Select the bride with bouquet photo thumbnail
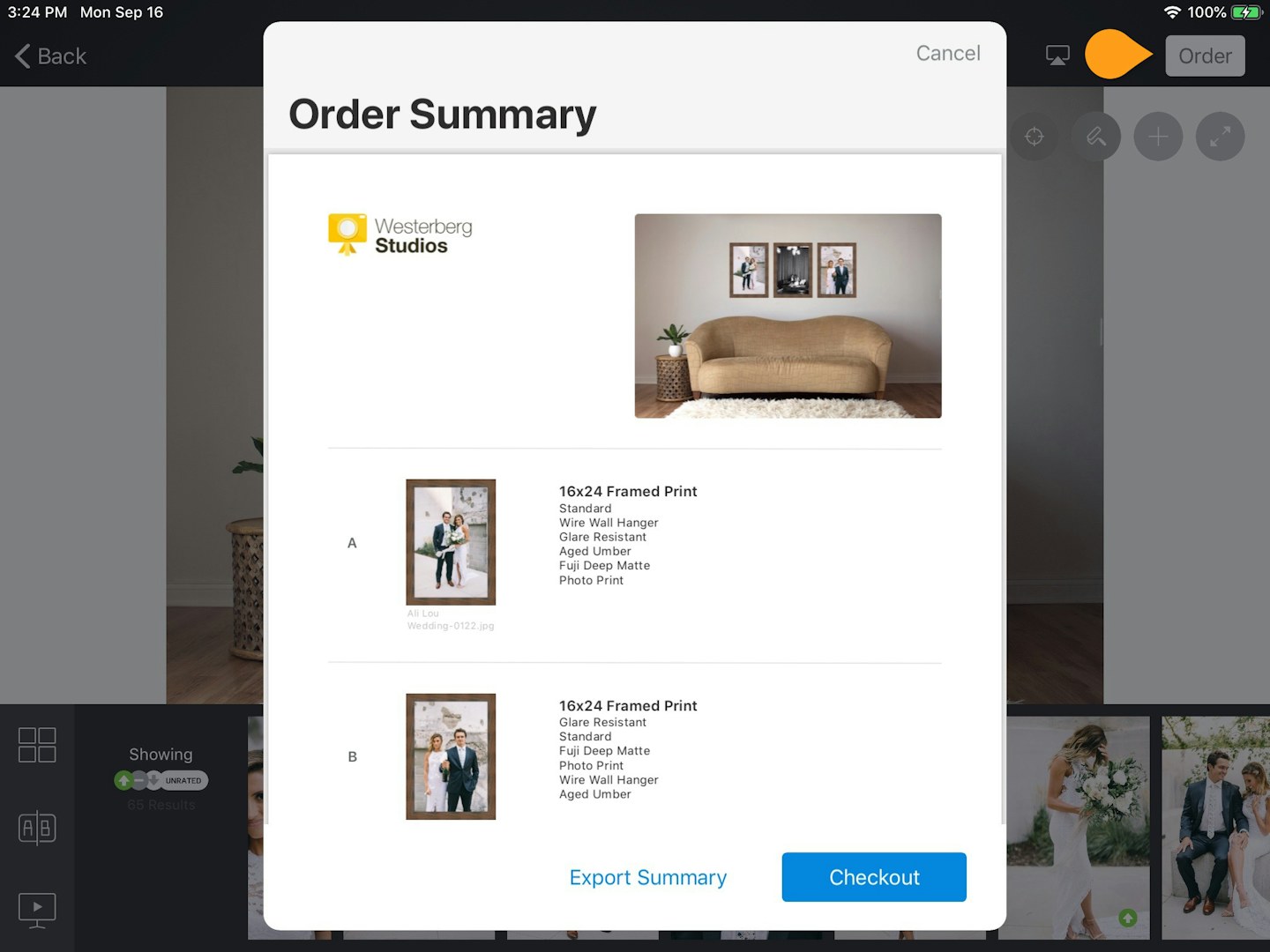The width and height of the screenshot is (1270, 952). click(1078, 827)
